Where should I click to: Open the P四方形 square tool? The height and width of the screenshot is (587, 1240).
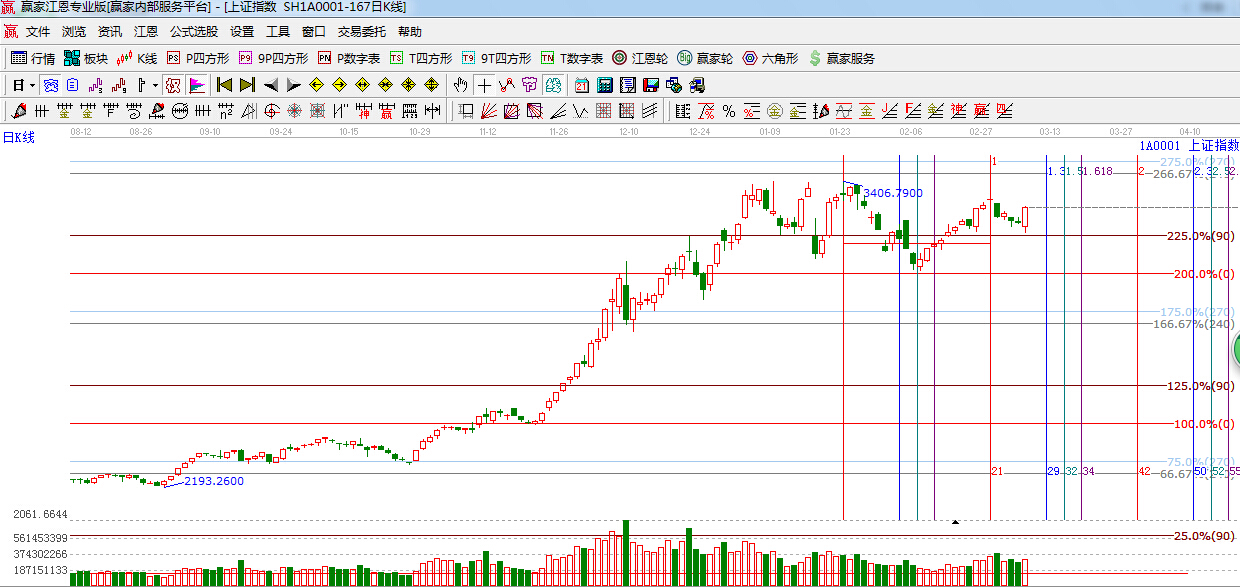(x=197, y=58)
